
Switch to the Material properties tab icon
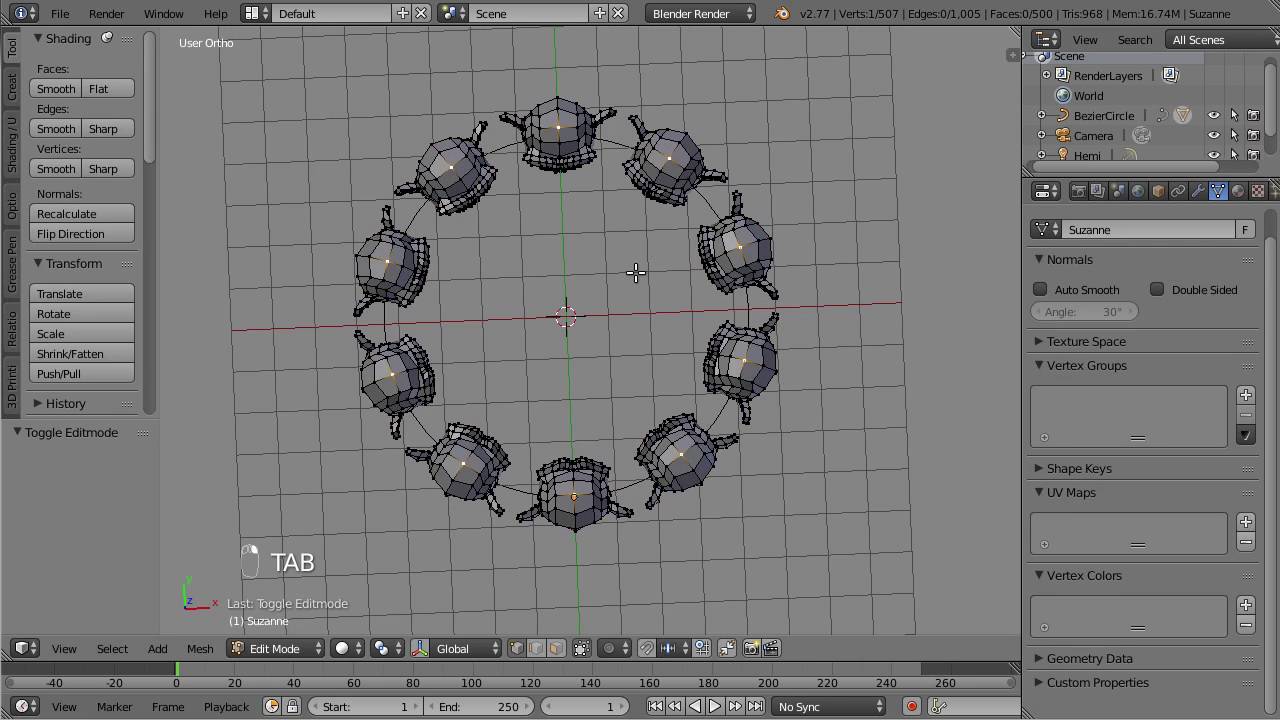[x=1238, y=191]
